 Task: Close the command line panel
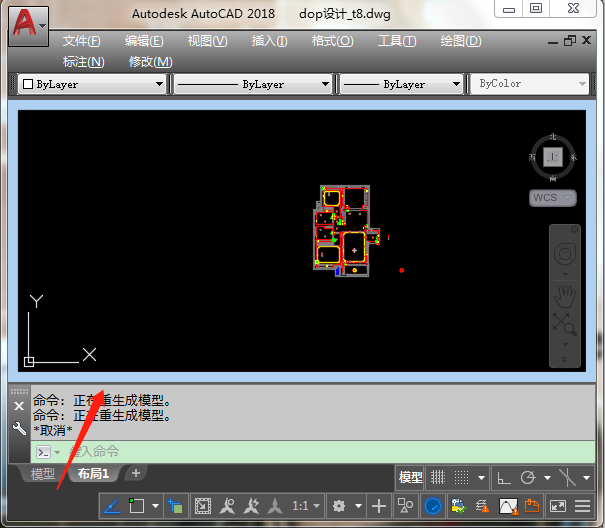[19, 406]
